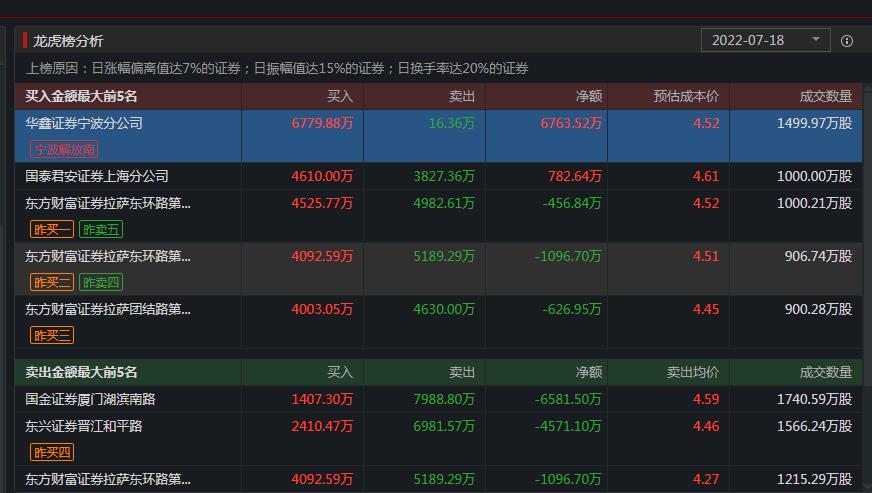The width and height of the screenshot is (872, 493).
Task: Click the info icon beside the date selector
Action: click(x=847, y=41)
